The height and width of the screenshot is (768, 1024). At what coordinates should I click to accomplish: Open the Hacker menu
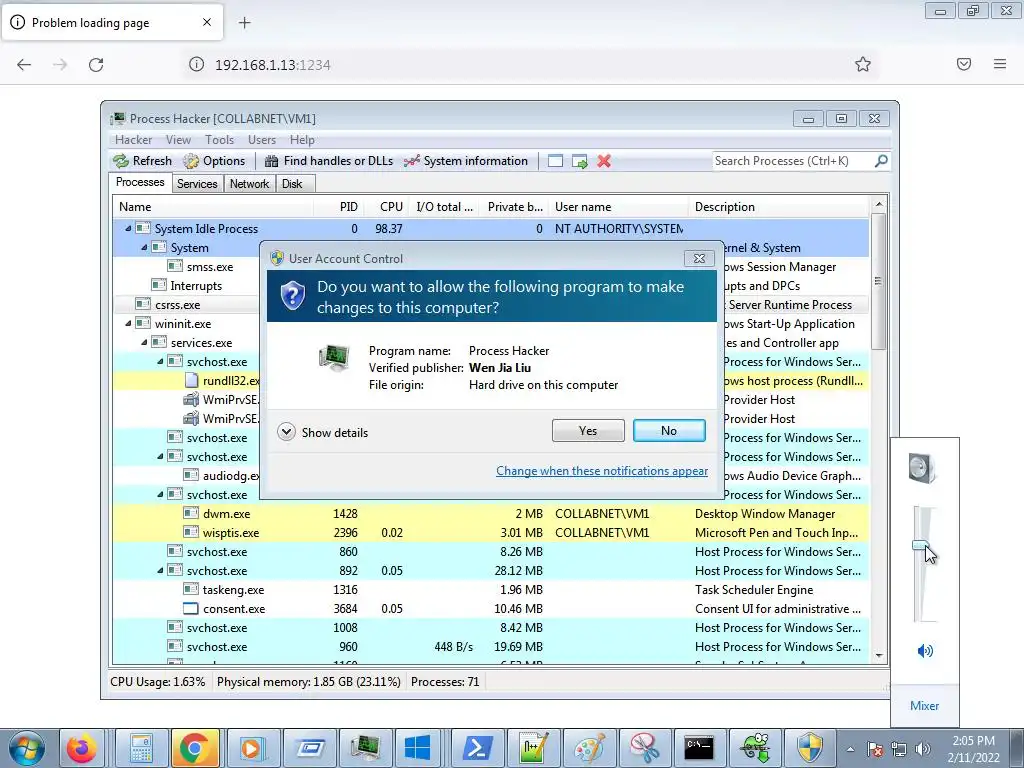tap(133, 140)
